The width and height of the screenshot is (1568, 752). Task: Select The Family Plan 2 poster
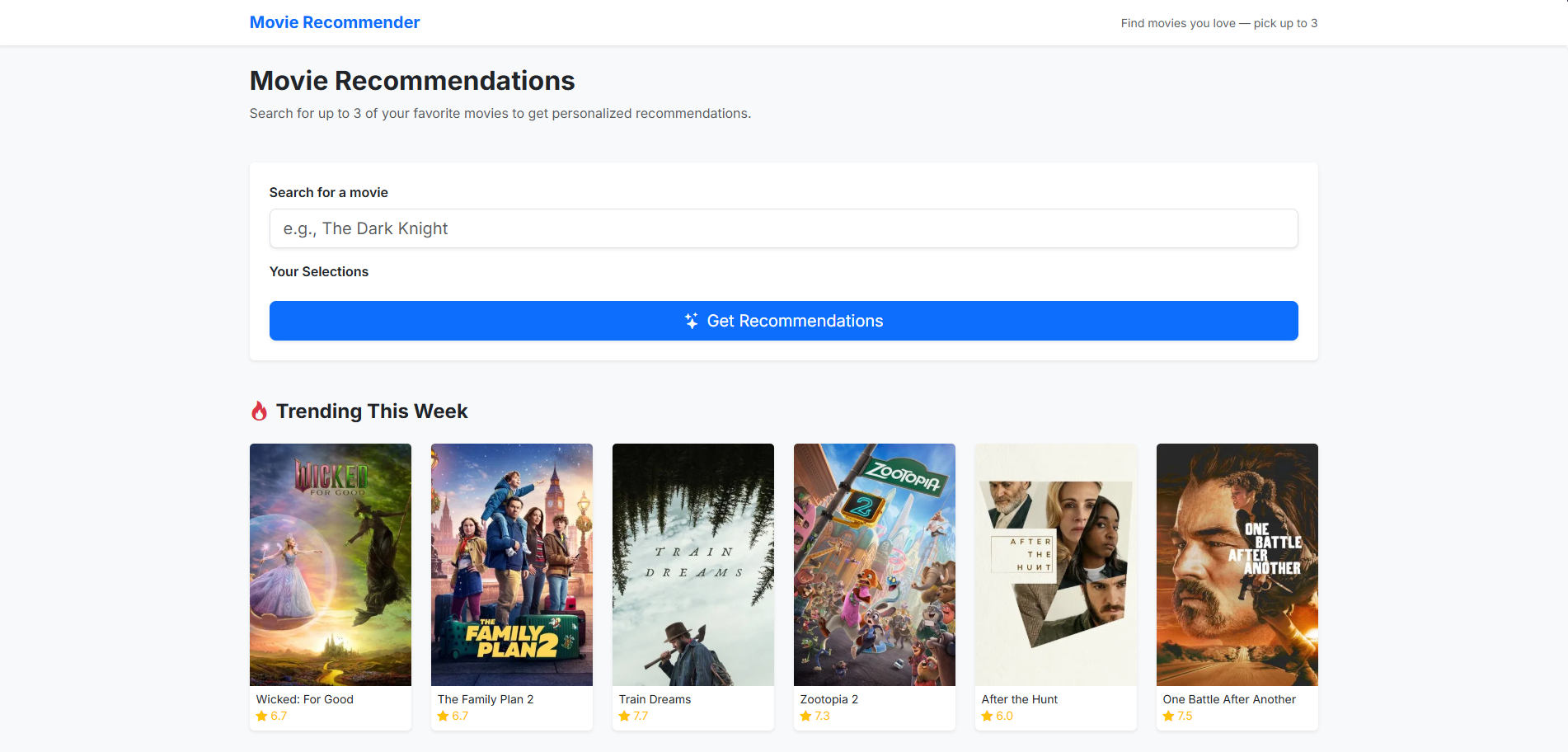(x=512, y=565)
